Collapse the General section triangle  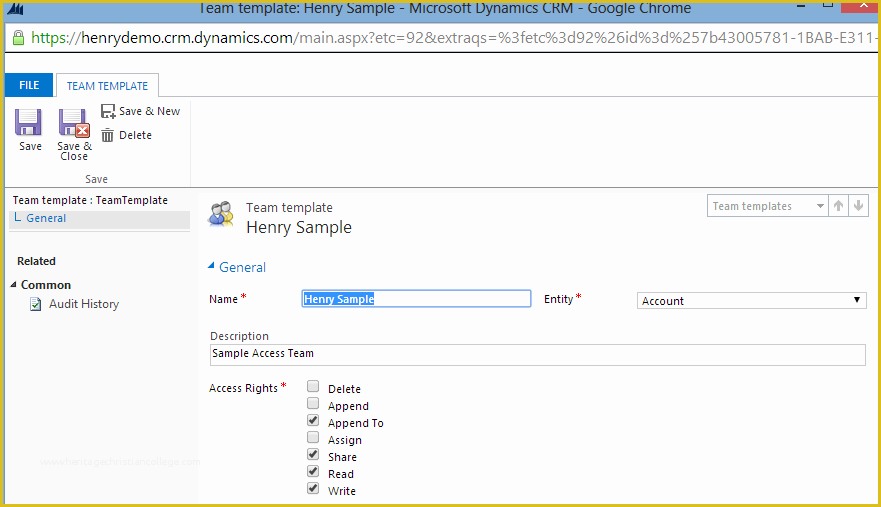tap(211, 266)
